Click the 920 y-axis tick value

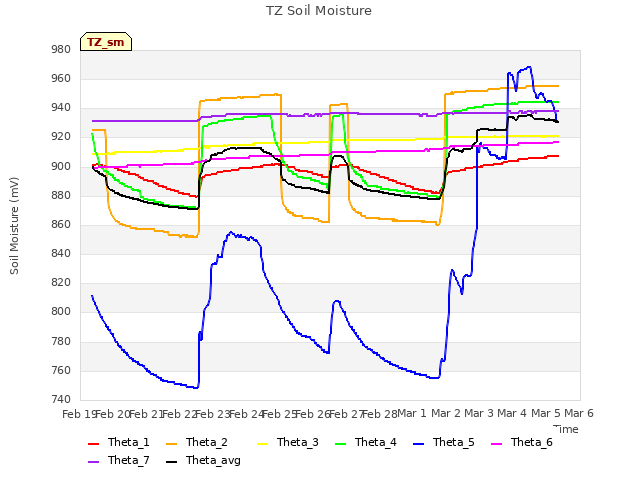61,137
